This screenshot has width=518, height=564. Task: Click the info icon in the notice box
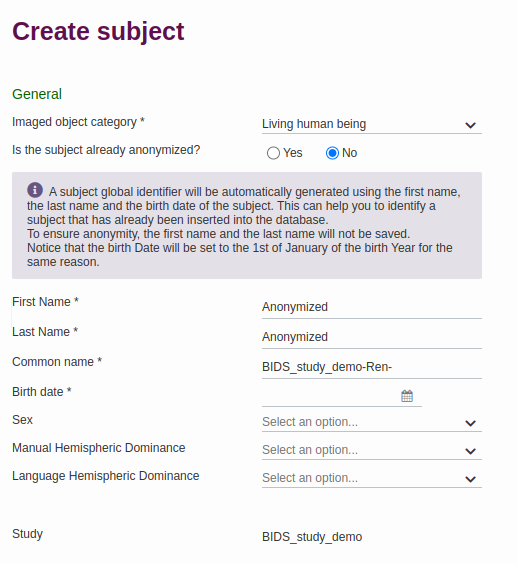[35, 190]
